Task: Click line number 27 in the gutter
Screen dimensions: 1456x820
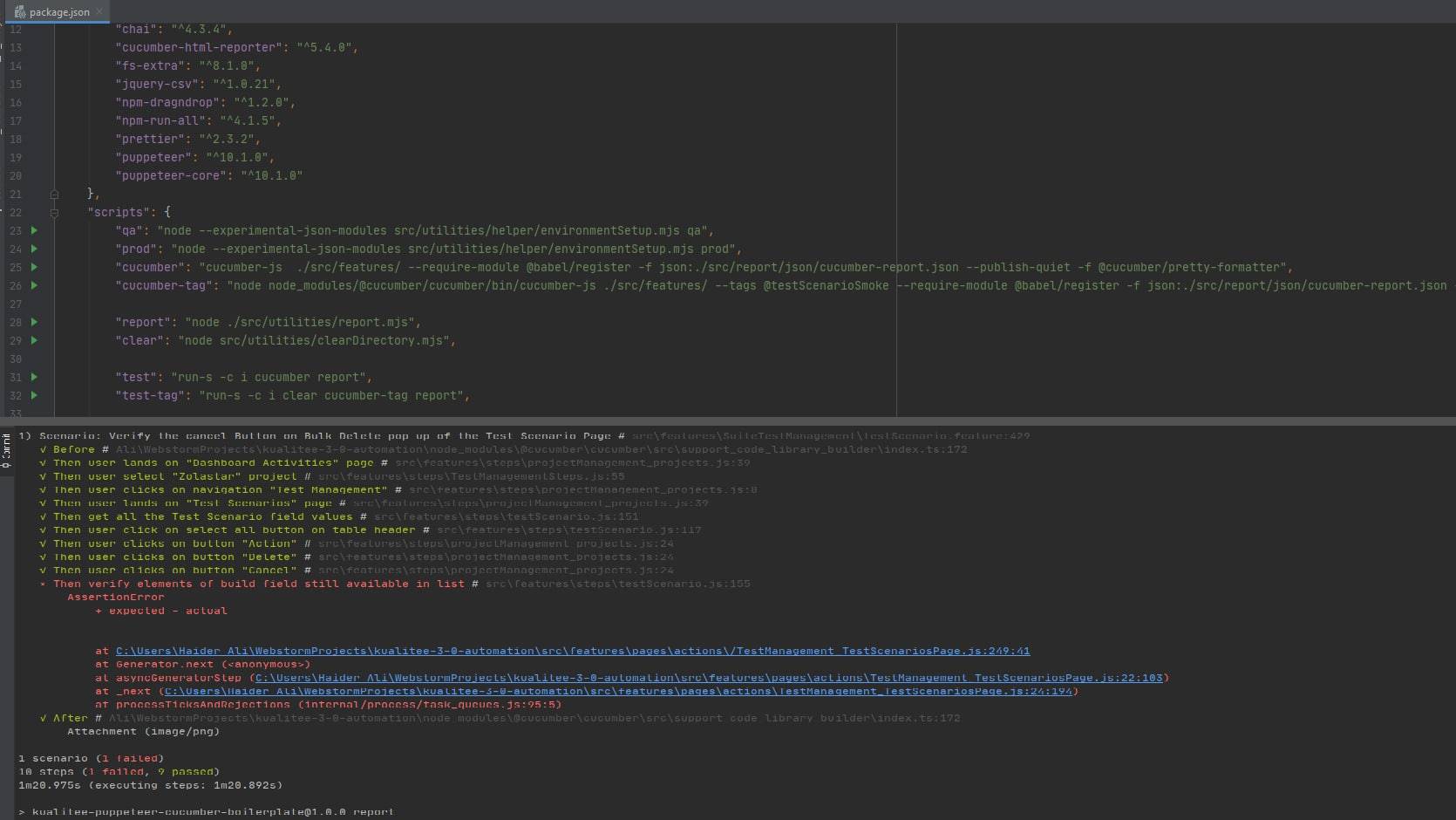Action: 16,304
